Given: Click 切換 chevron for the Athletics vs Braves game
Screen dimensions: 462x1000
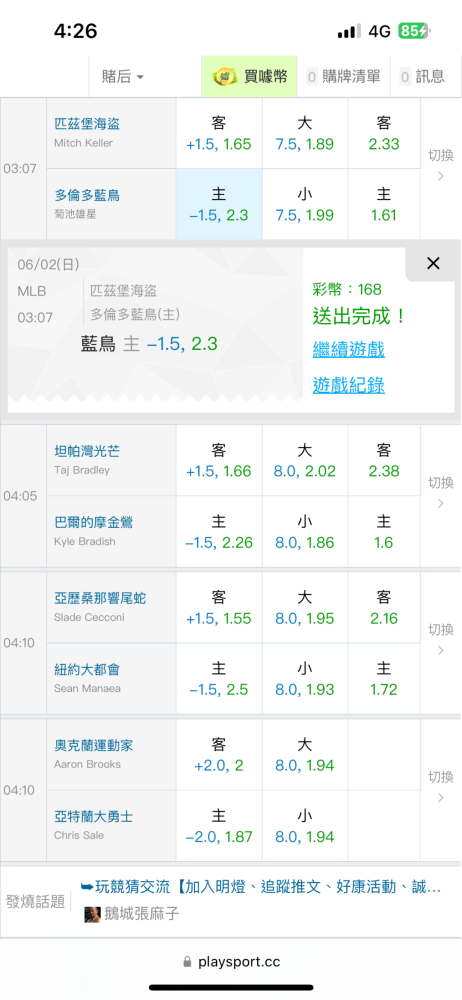Looking at the screenshot, I should (x=440, y=787).
